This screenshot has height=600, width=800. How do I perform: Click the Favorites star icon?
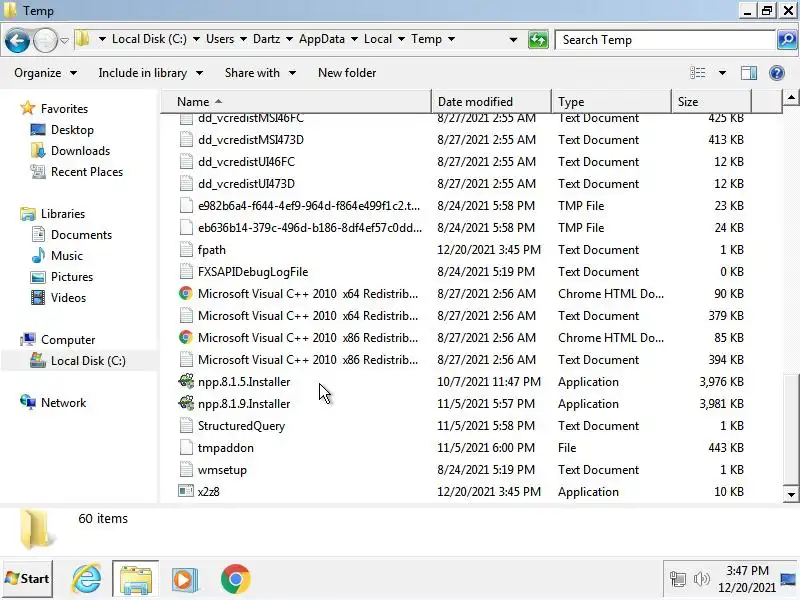point(28,108)
